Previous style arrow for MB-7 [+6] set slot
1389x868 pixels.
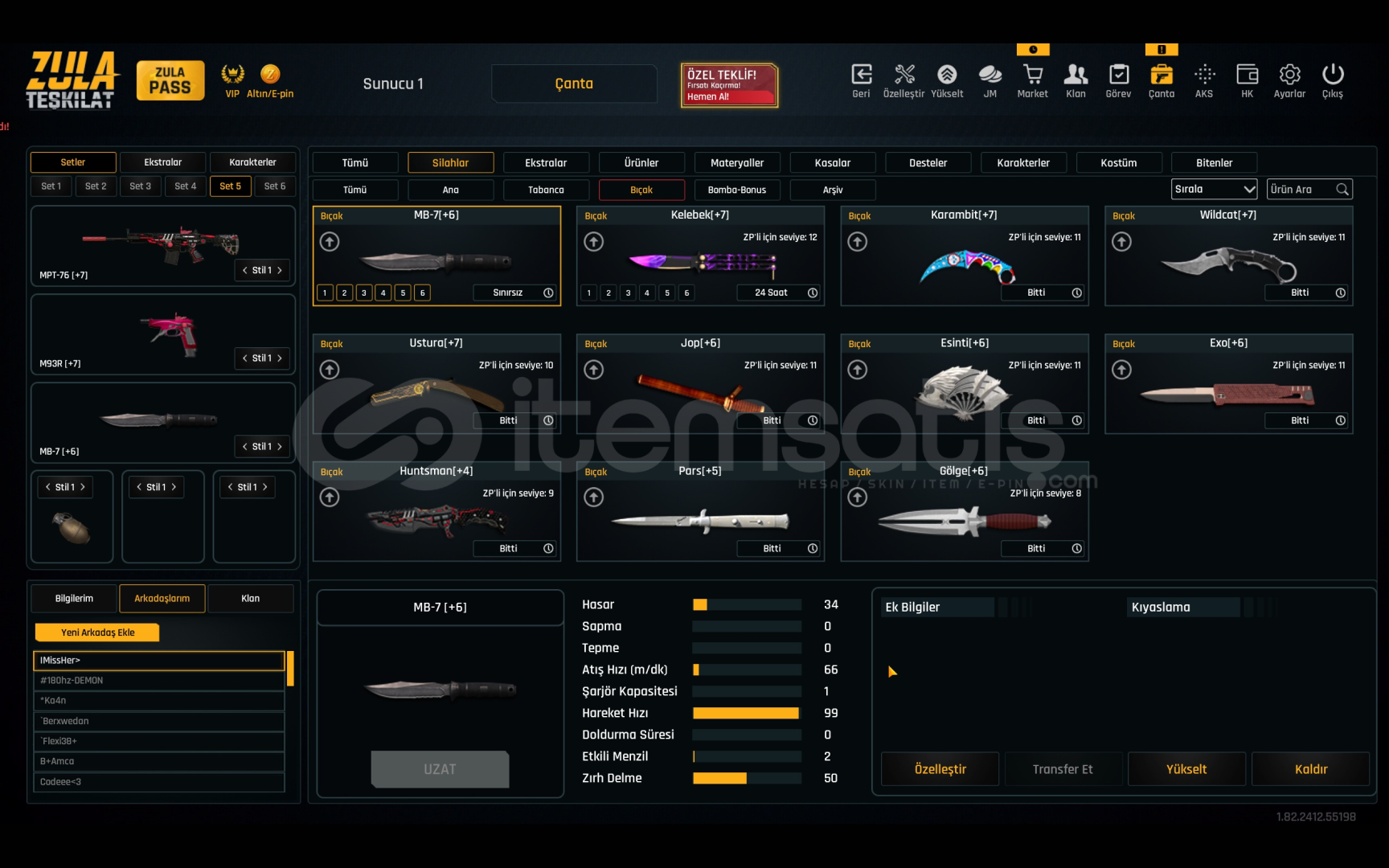click(x=245, y=447)
